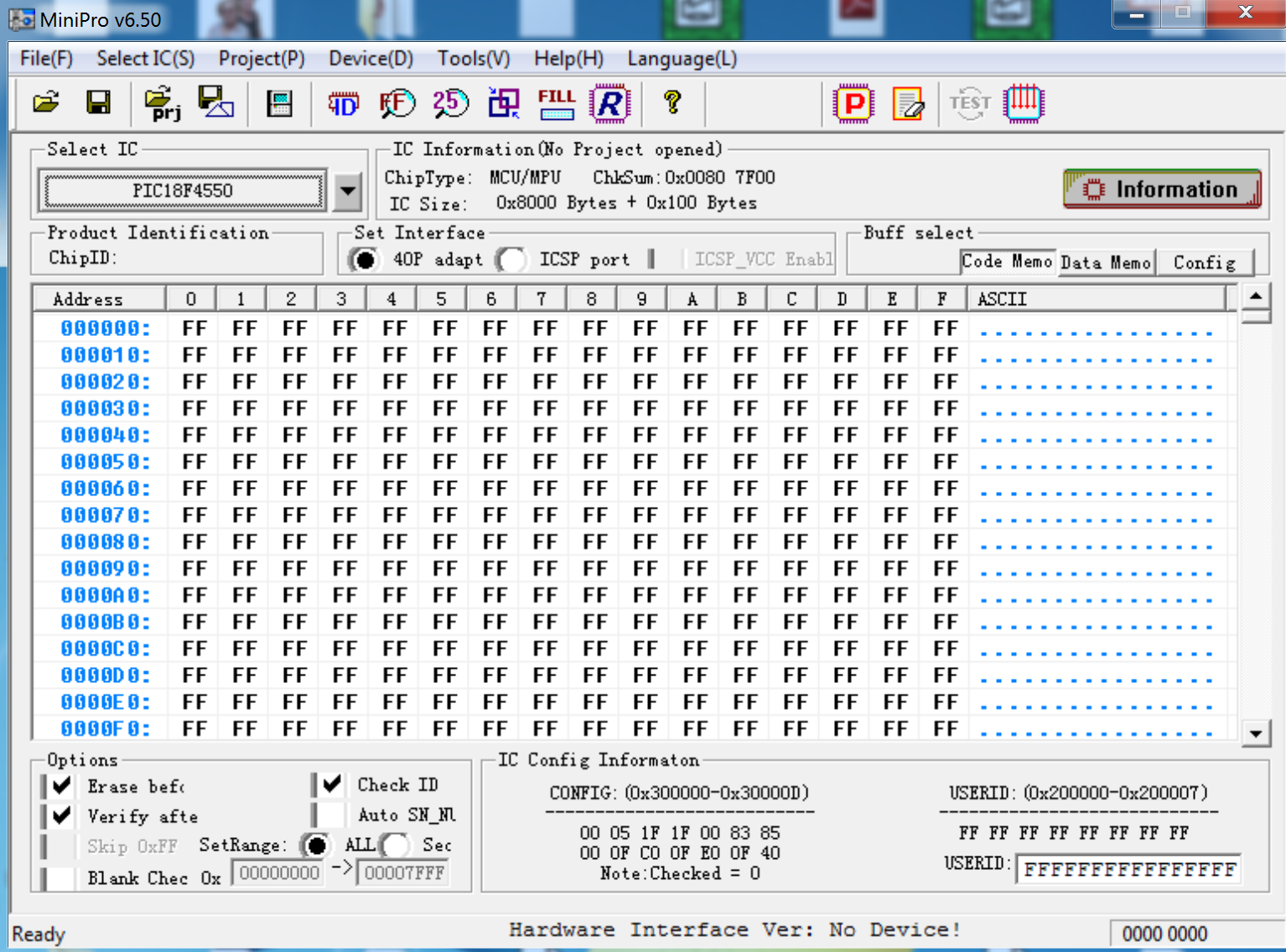The width and height of the screenshot is (1286, 952).
Task: Click the calculator-style toolbar icon
Action: 279,104
